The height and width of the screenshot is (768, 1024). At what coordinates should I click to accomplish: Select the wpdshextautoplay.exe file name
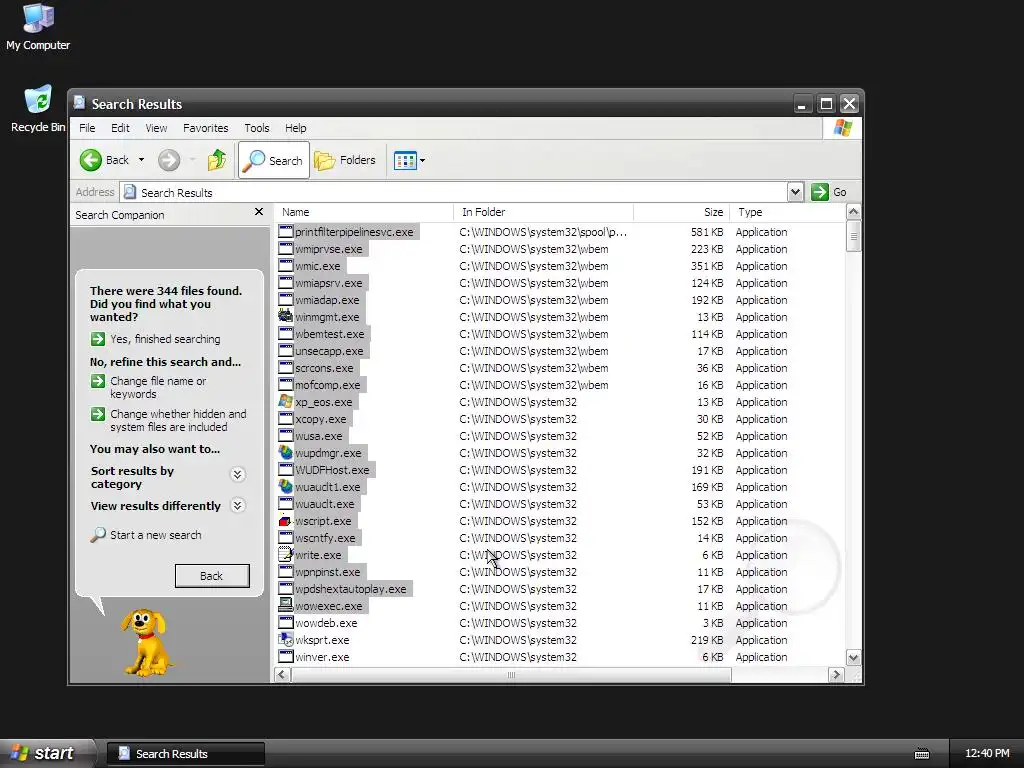(351, 589)
